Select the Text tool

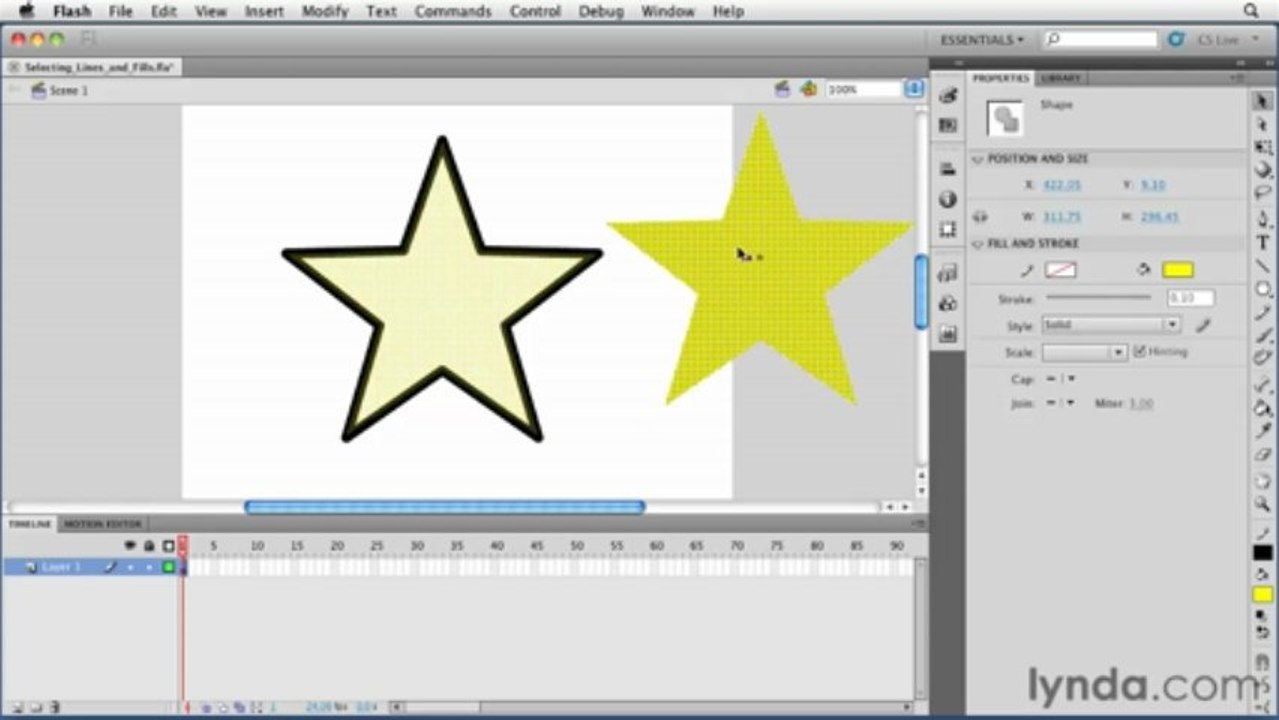1263,242
